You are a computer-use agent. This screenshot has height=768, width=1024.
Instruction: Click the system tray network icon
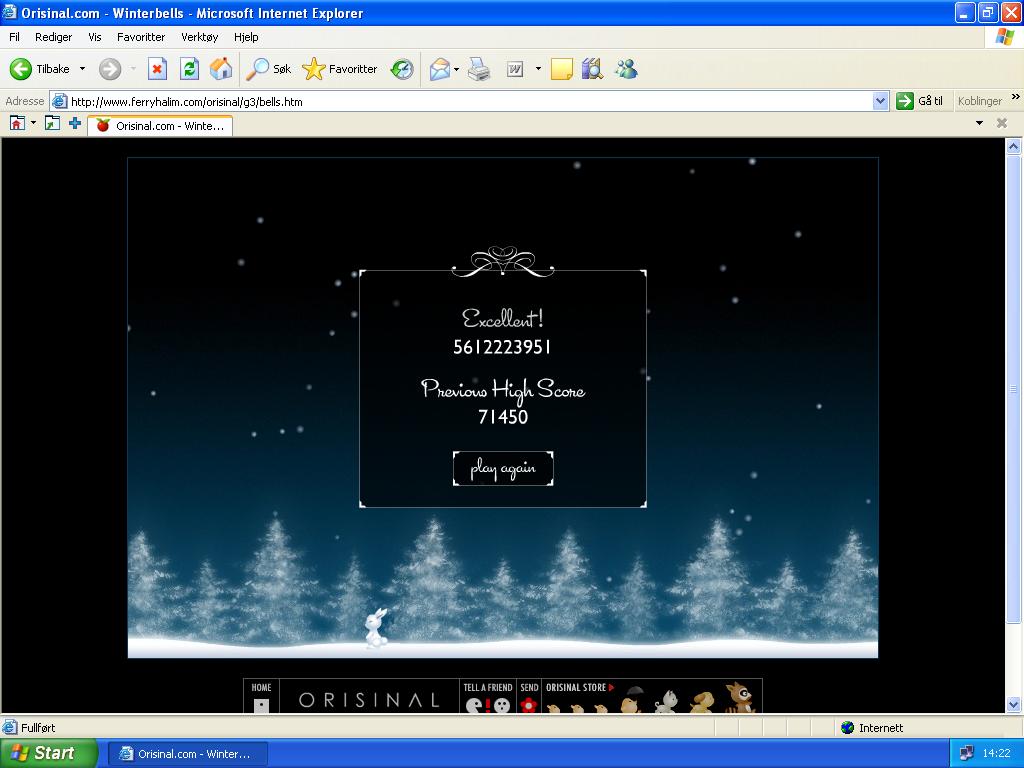[967, 753]
